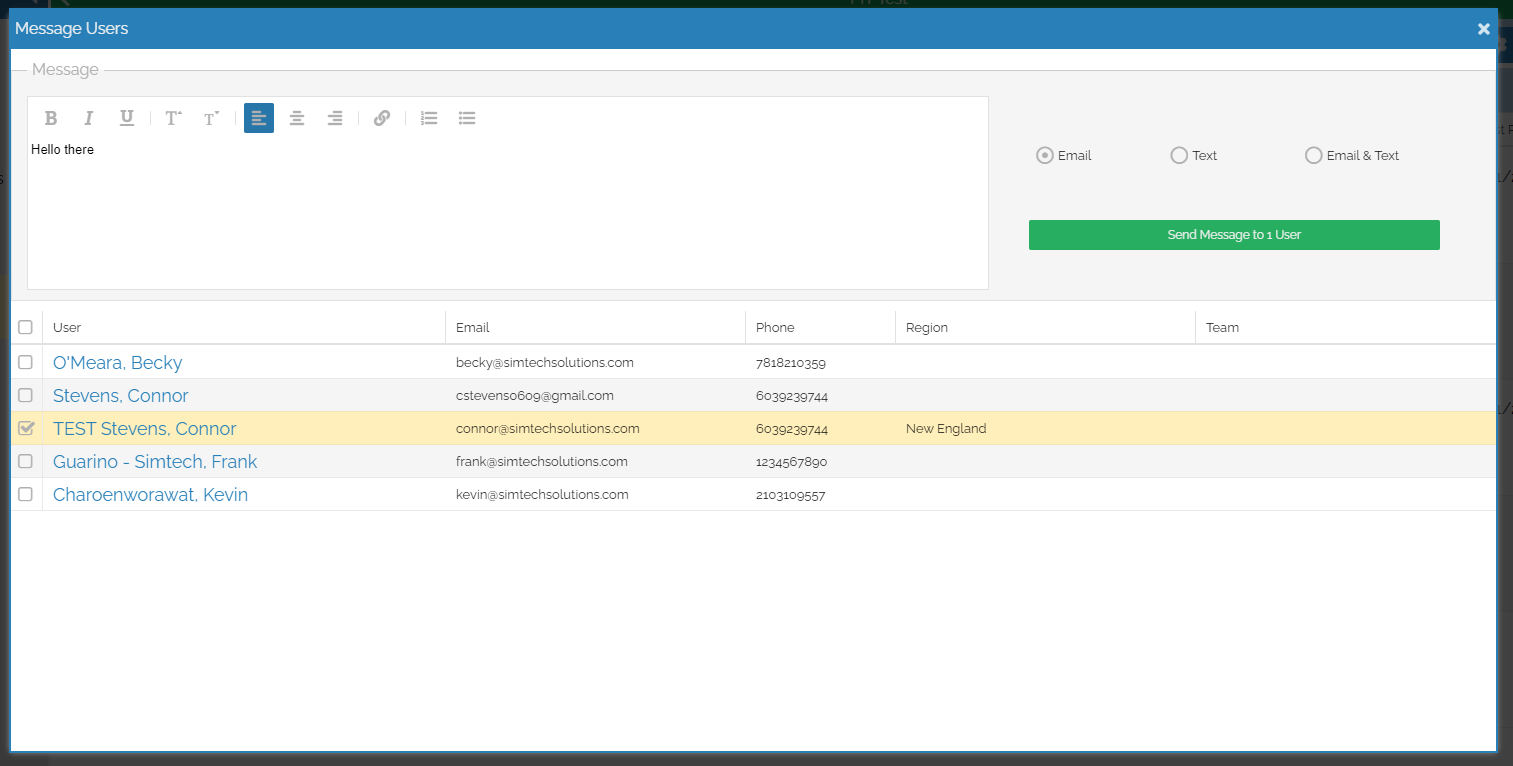Decrease the font size (subscript T icon)

tap(211, 118)
